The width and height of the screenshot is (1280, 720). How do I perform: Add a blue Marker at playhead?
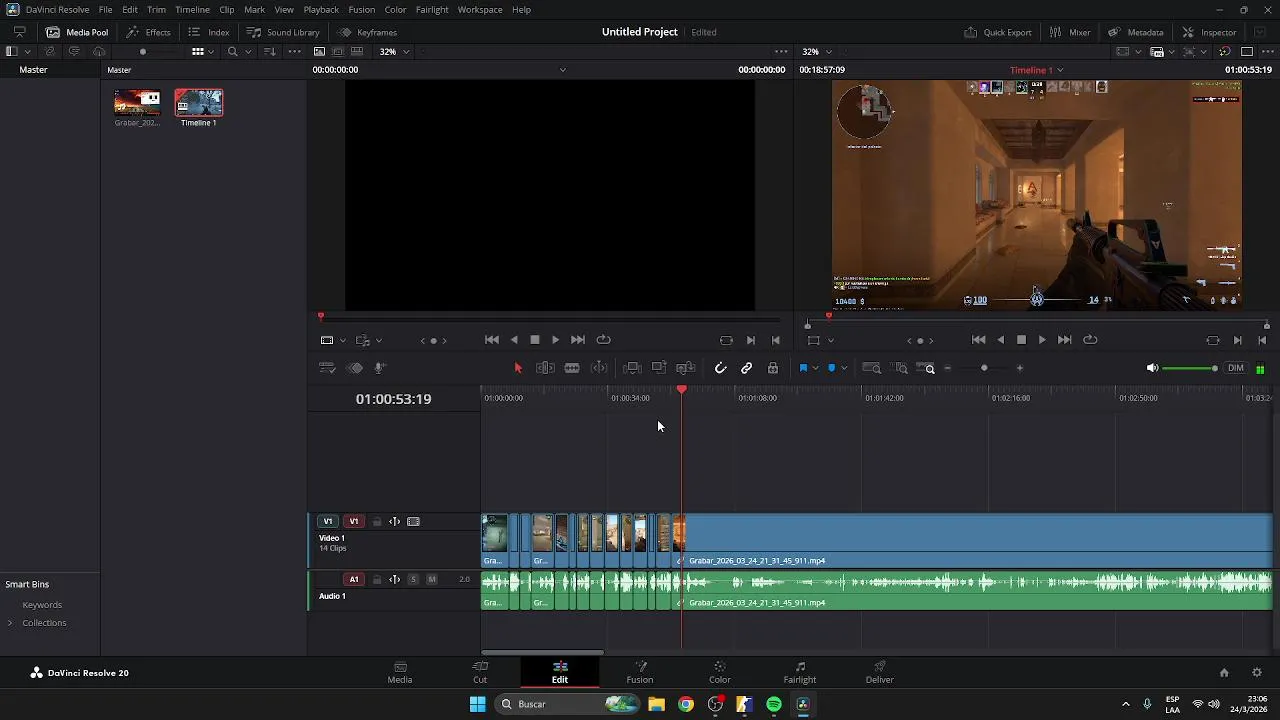point(831,368)
